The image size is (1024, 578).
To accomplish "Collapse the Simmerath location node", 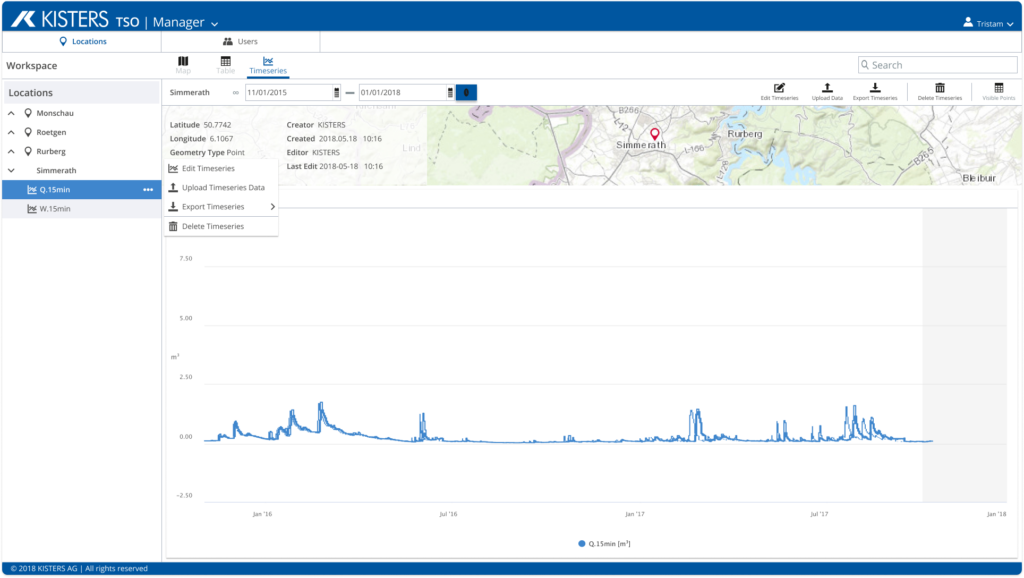I will coord(11,171).
